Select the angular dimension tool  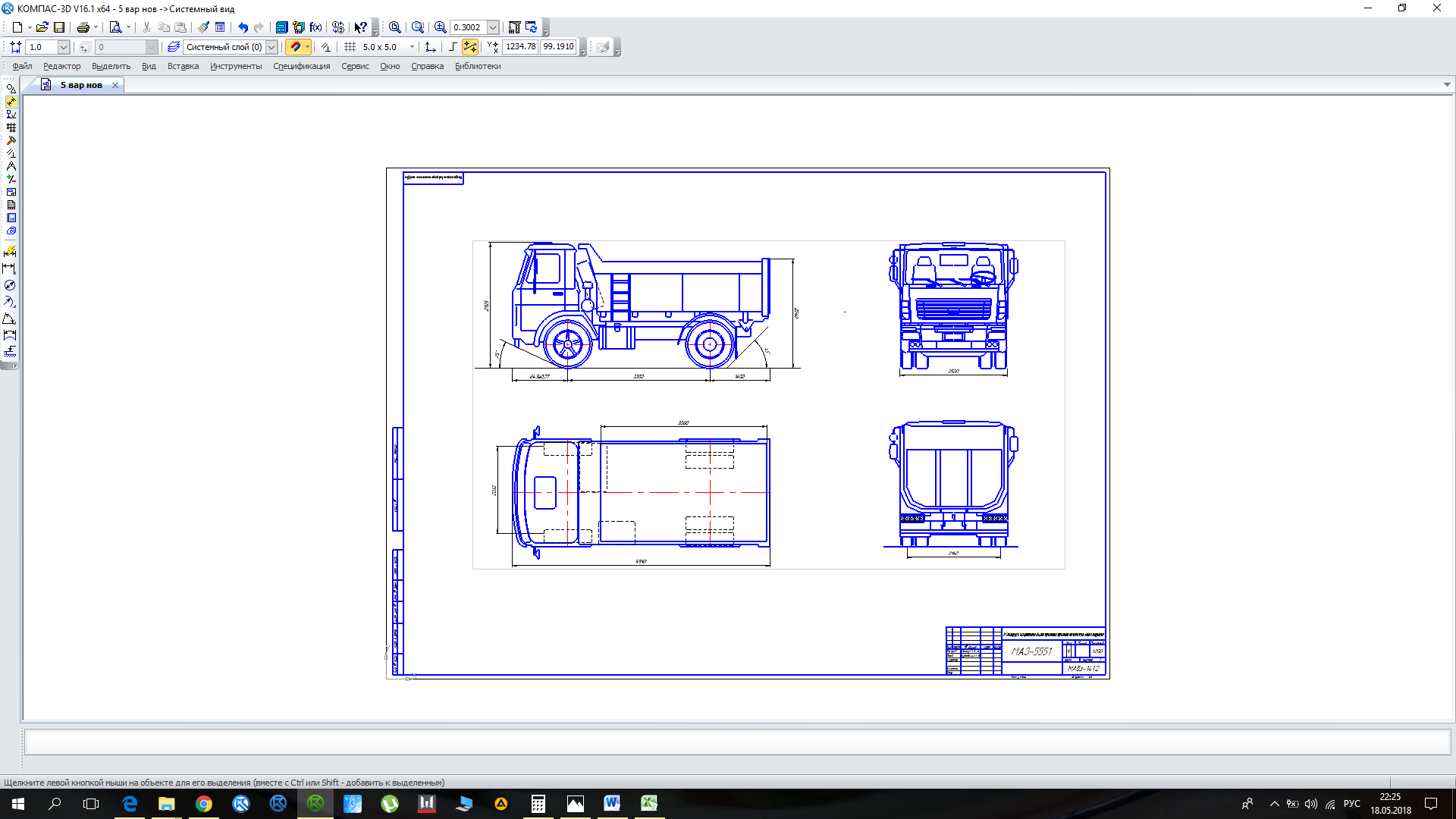point(10,318)
